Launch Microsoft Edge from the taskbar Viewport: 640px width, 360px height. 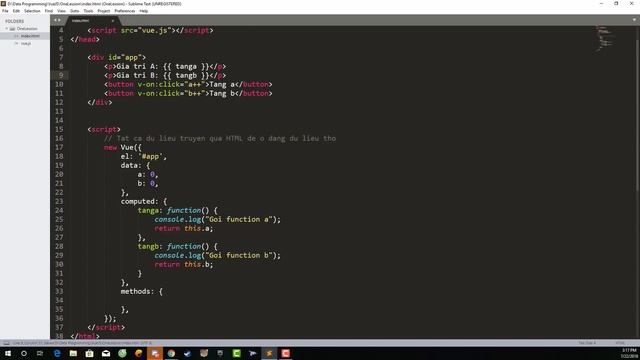click(x=57, y=353)
